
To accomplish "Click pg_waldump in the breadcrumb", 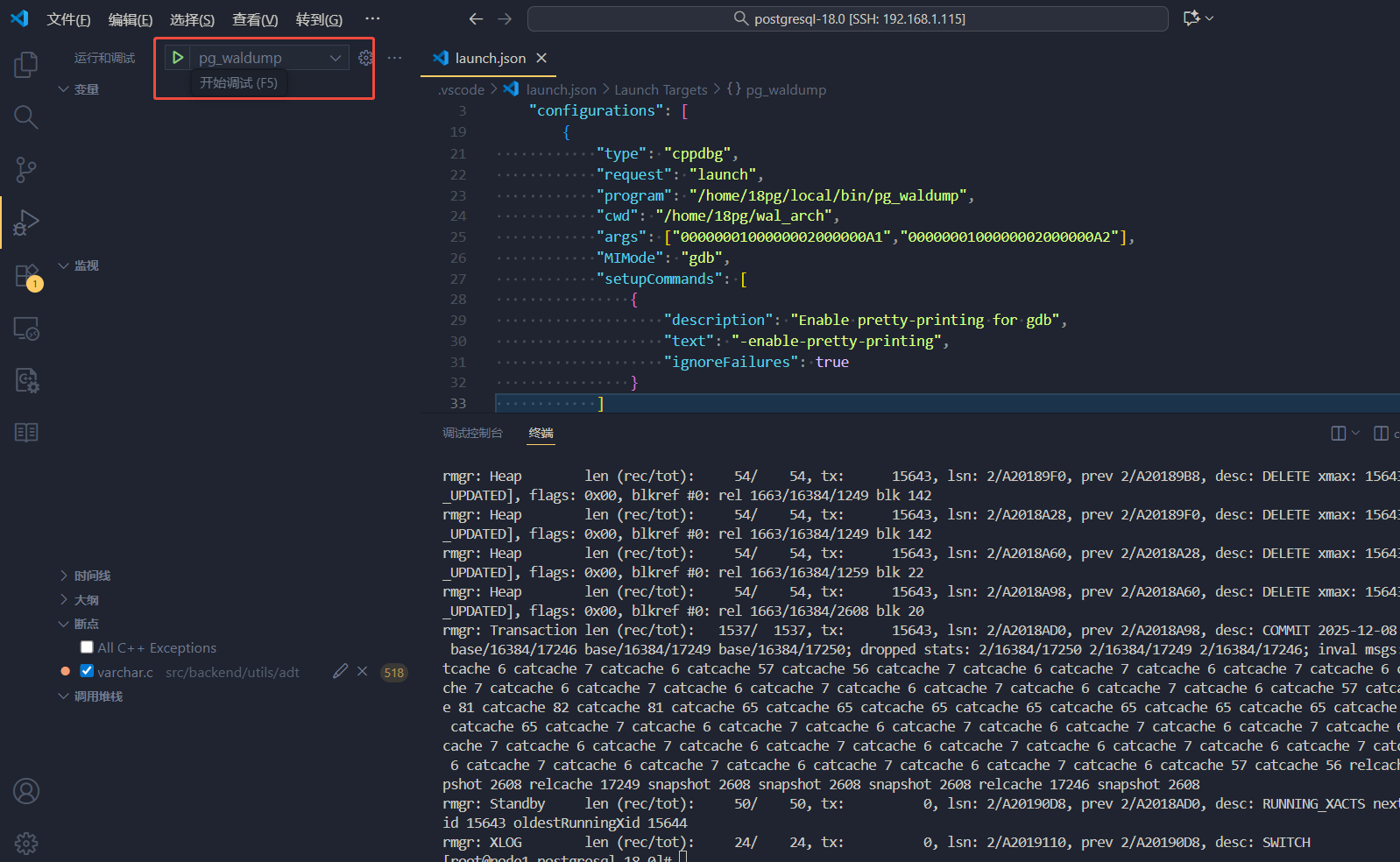I will coord(786,89).
